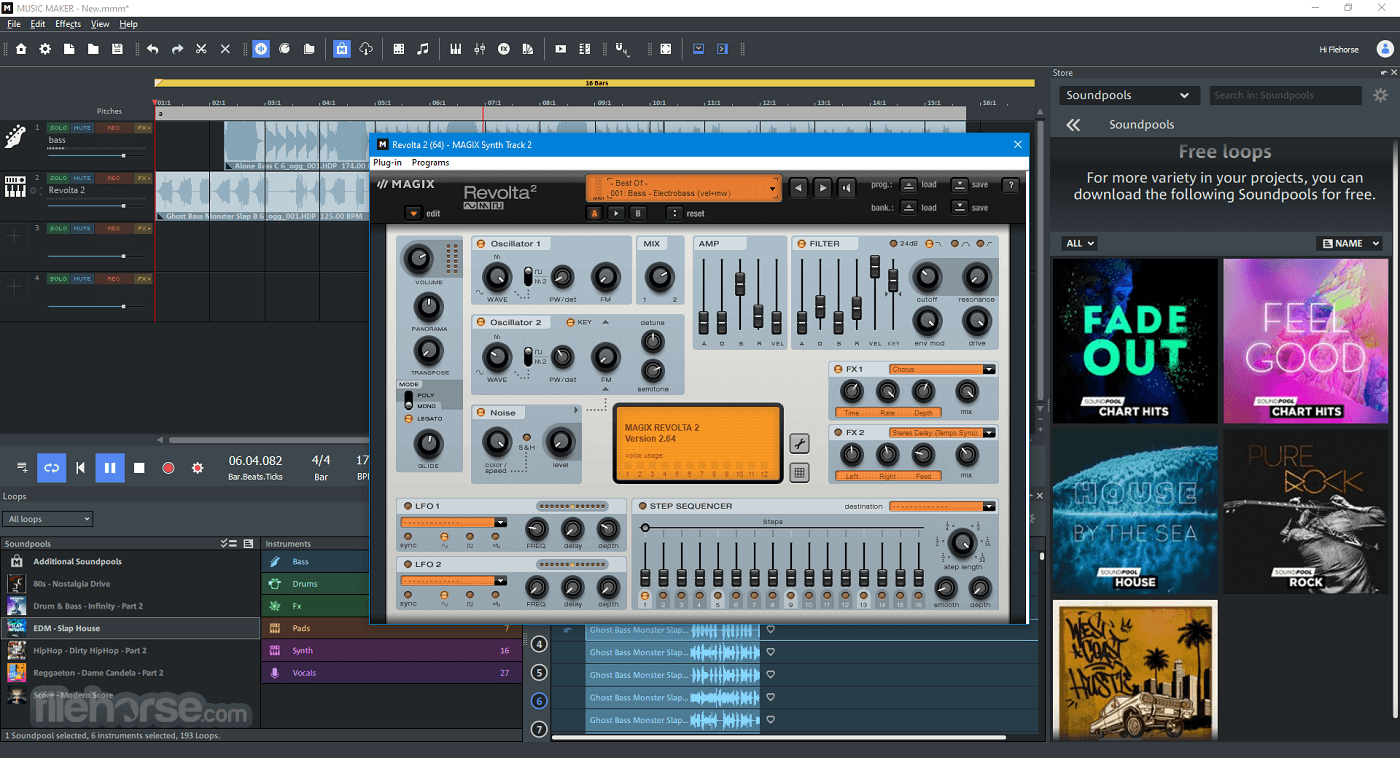Click the reset button in Revolta
Viewport: 1400px width, 758px height.
tap(674, 213)
